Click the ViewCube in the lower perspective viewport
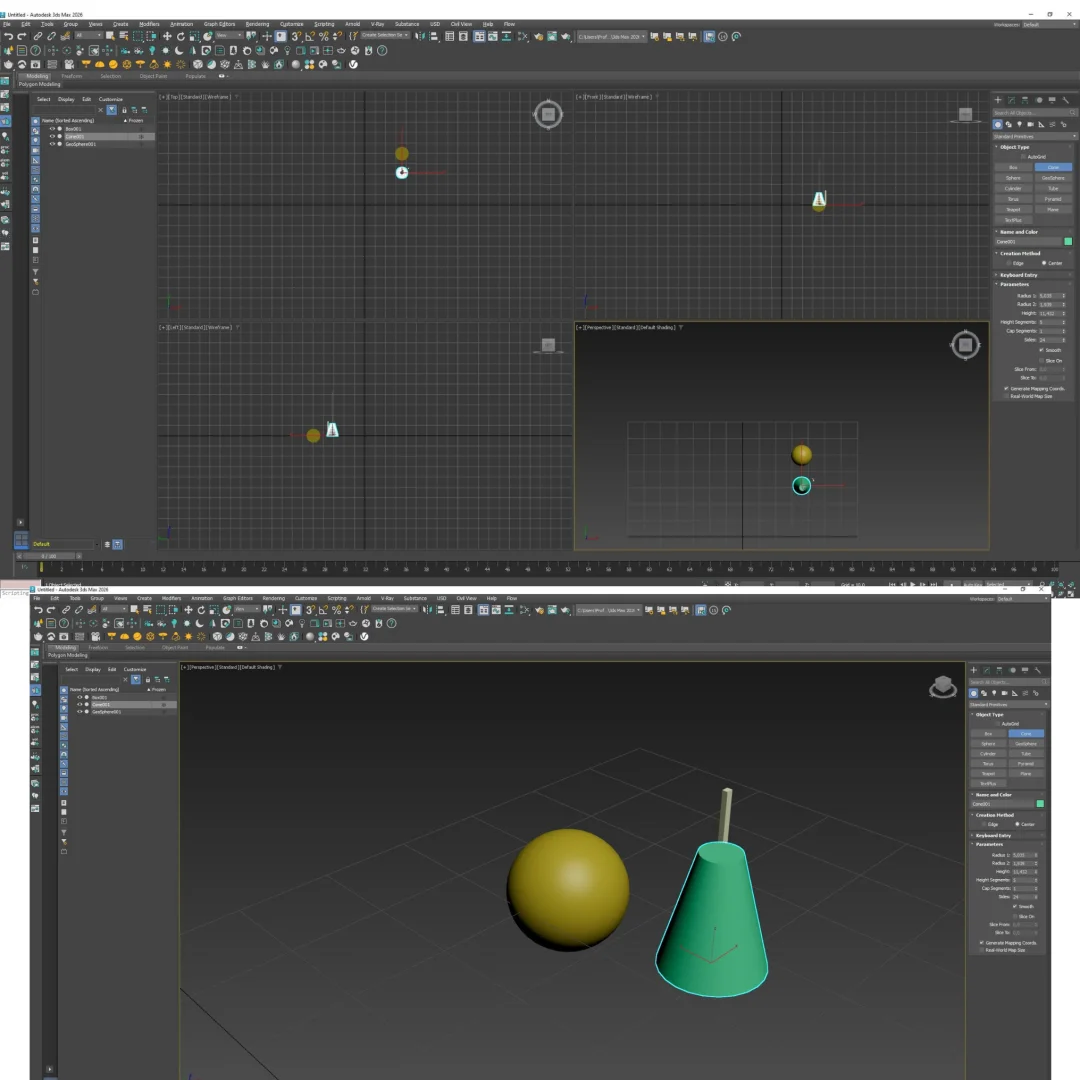 tap(941, 687)
